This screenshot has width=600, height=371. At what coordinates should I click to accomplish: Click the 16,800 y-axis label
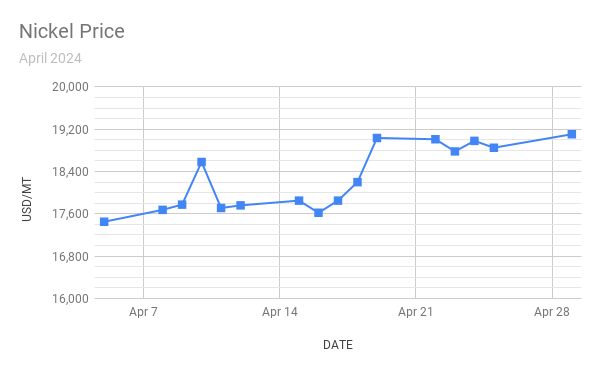pos(70,257)
